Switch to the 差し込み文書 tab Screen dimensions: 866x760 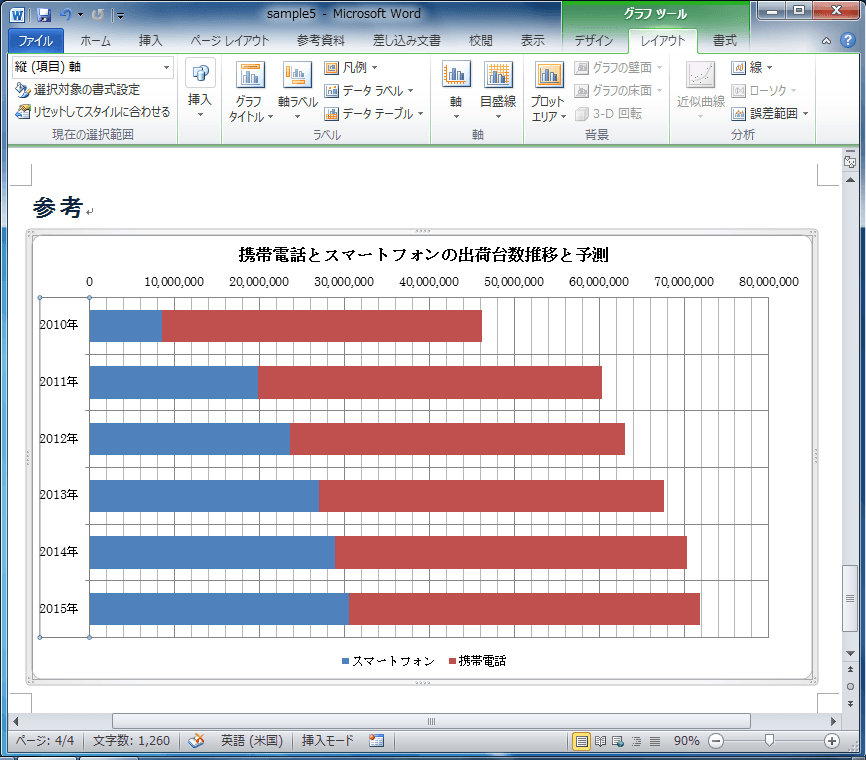[406, 40]
